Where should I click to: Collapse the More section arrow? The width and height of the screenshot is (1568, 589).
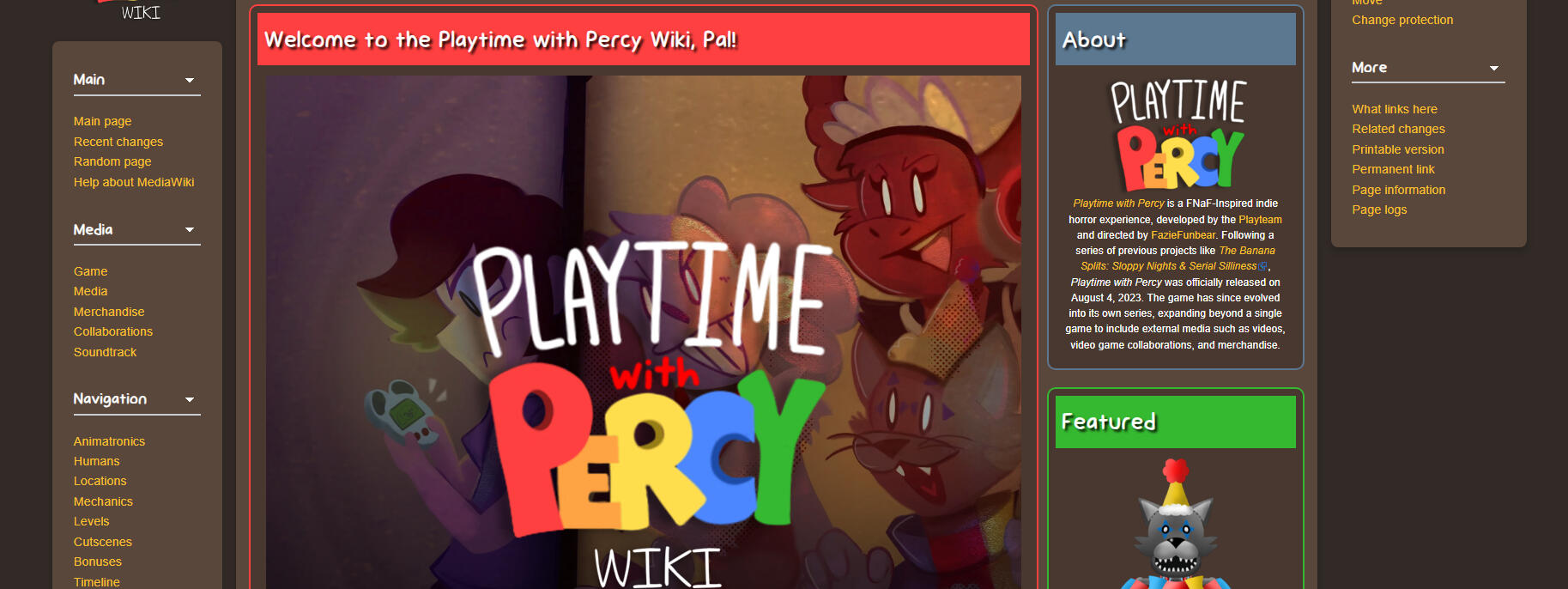[1493, 69]
